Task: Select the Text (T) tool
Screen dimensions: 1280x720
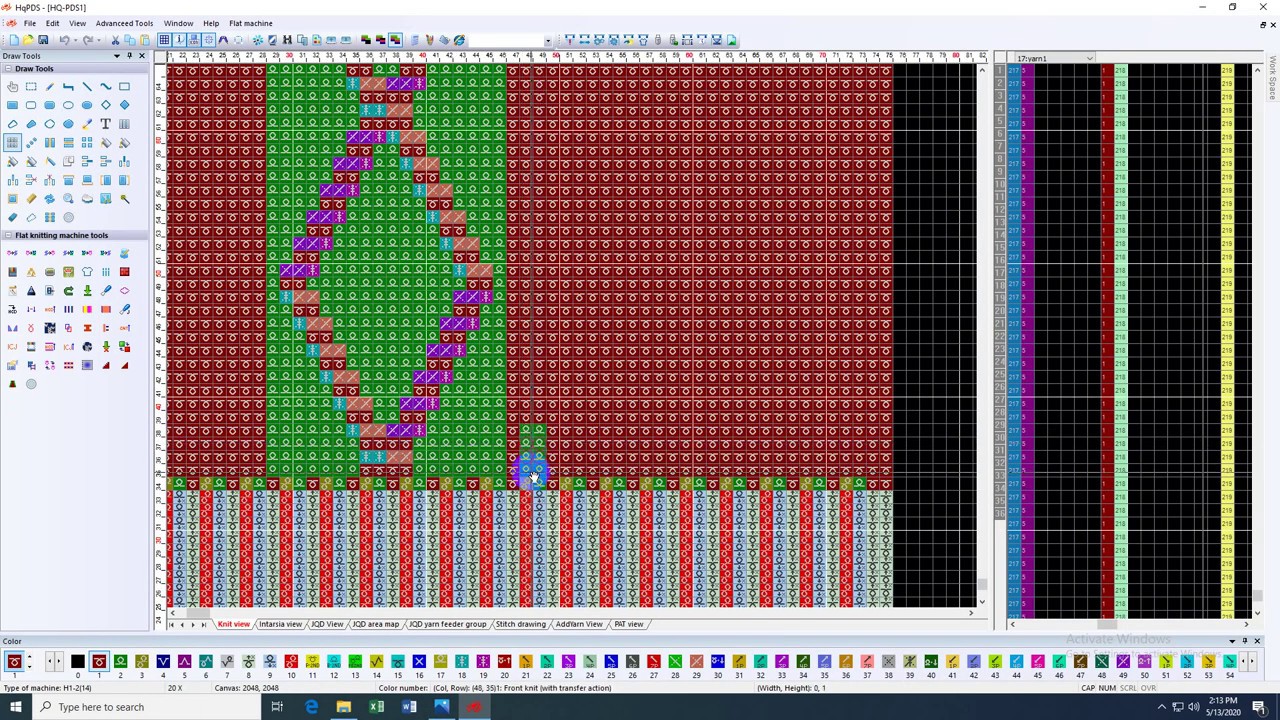Action: pyautogui.click(x=106, y=123)
